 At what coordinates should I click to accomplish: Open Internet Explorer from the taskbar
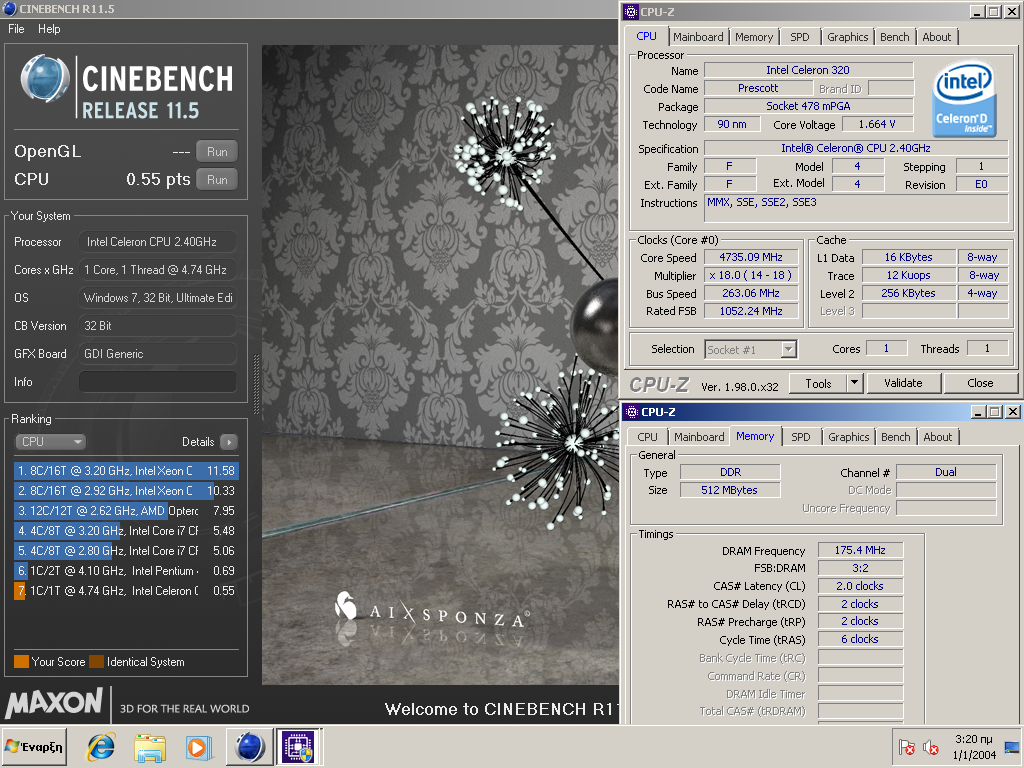[x=101, y=747]
